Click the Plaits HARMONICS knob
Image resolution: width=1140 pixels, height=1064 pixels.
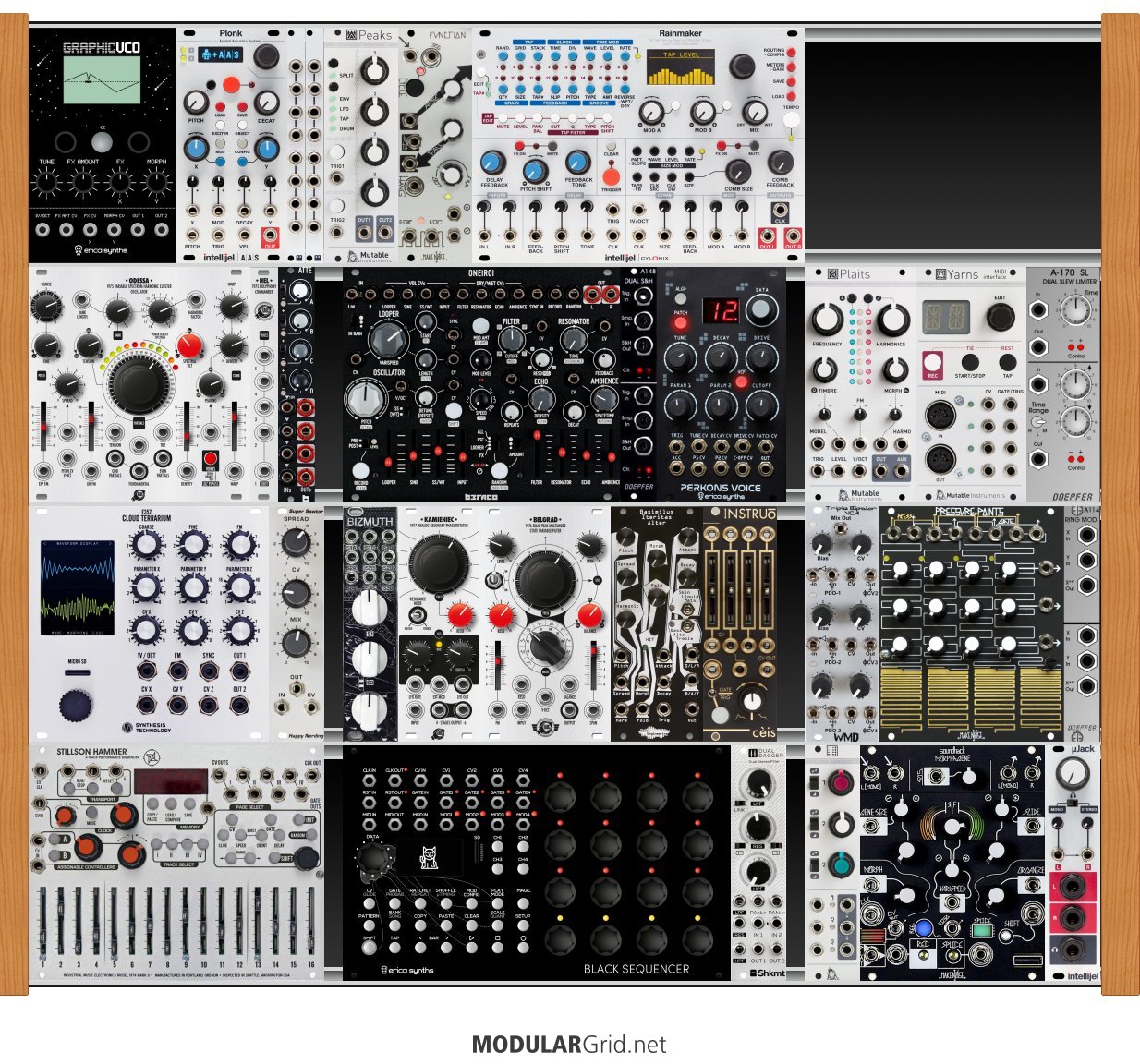pyautogui.click(x=892, y=320)
